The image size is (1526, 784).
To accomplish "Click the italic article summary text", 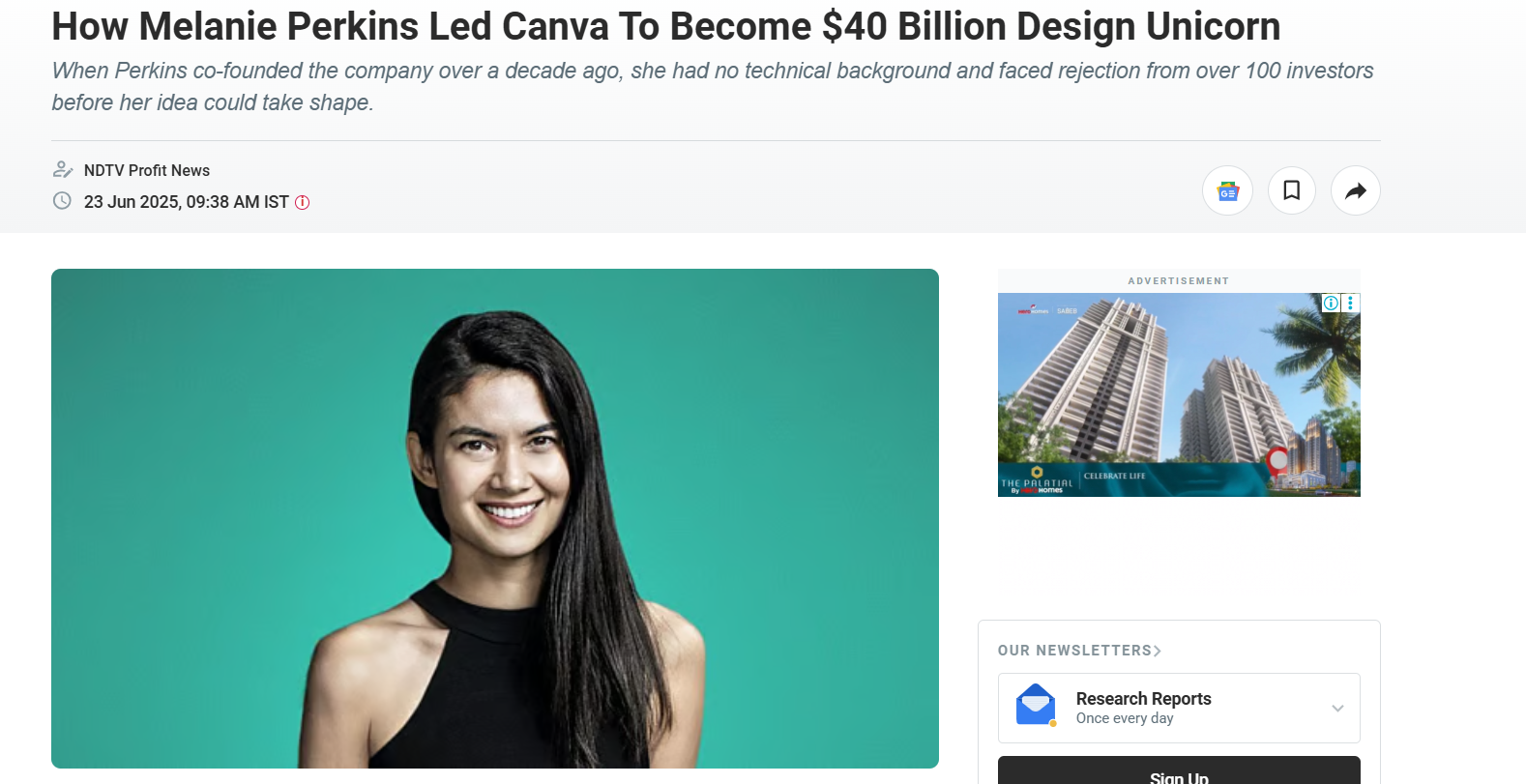I will click(713, 86).
